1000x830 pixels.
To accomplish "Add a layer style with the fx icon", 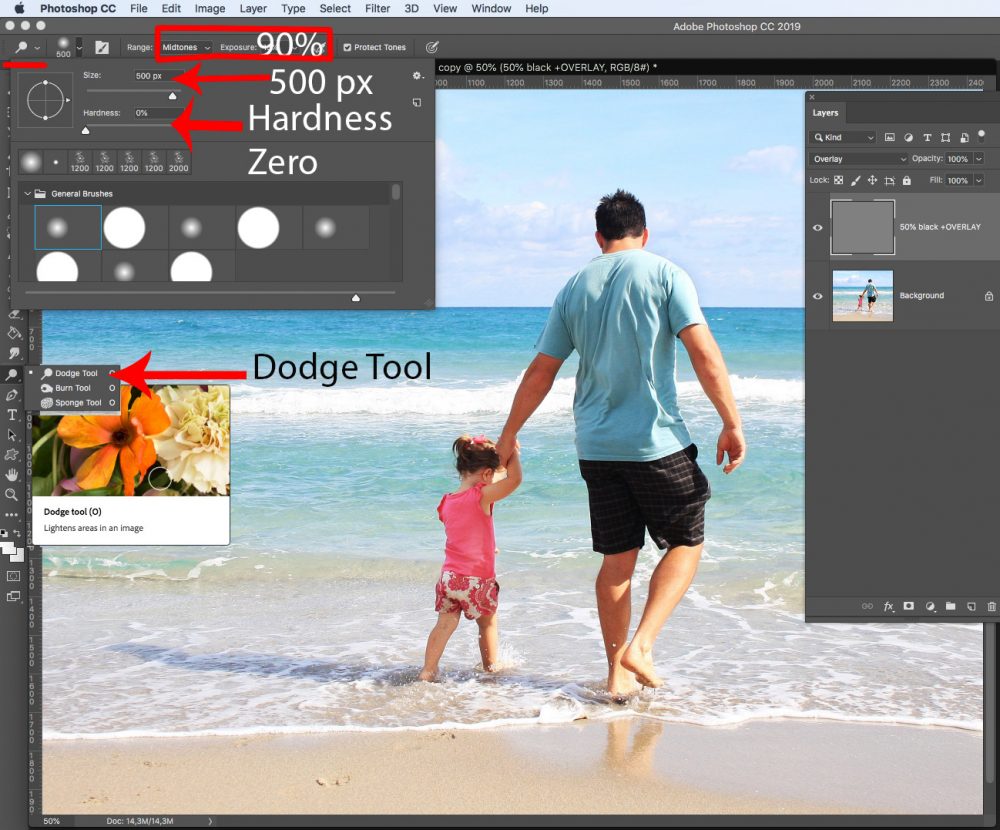I will tap(888, 606).
